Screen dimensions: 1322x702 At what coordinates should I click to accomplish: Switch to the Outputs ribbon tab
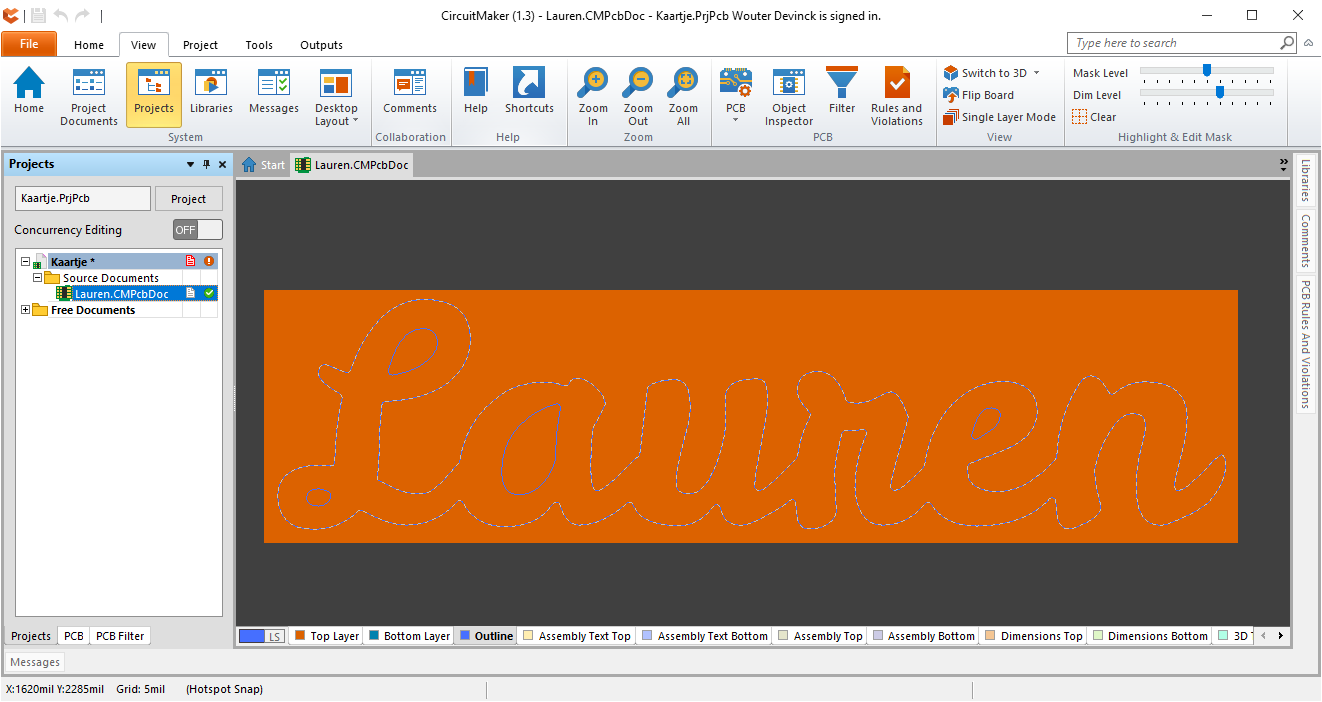(321, 45)
